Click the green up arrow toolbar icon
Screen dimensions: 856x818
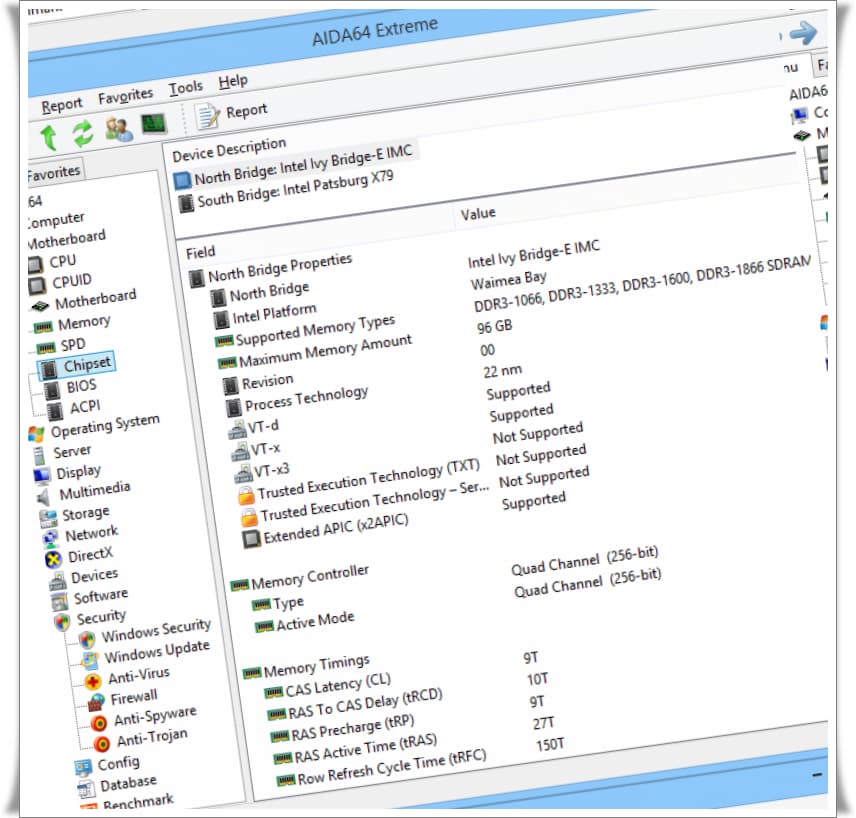click(49, 137)
